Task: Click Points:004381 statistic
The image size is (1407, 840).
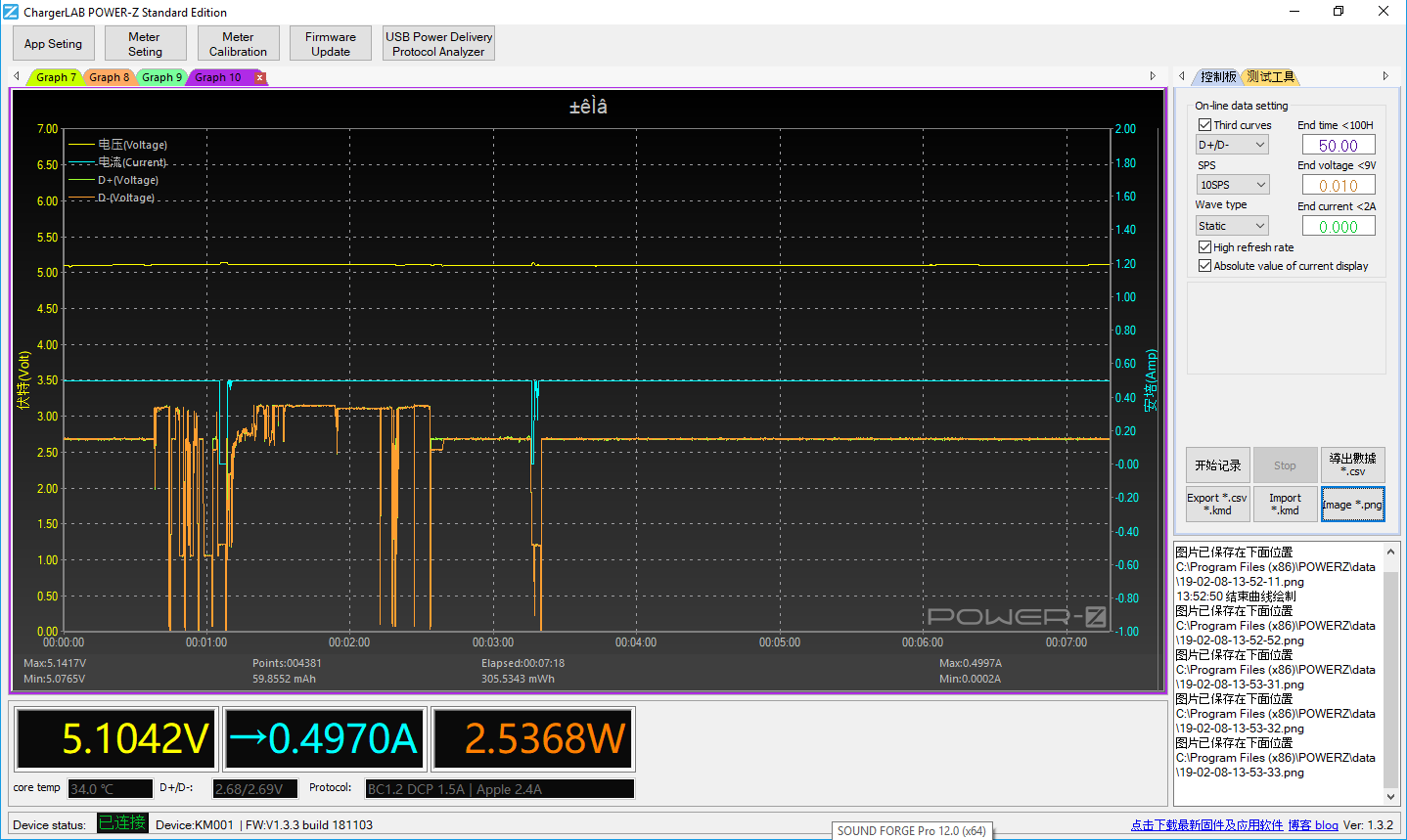Action: tap(287, 663)
